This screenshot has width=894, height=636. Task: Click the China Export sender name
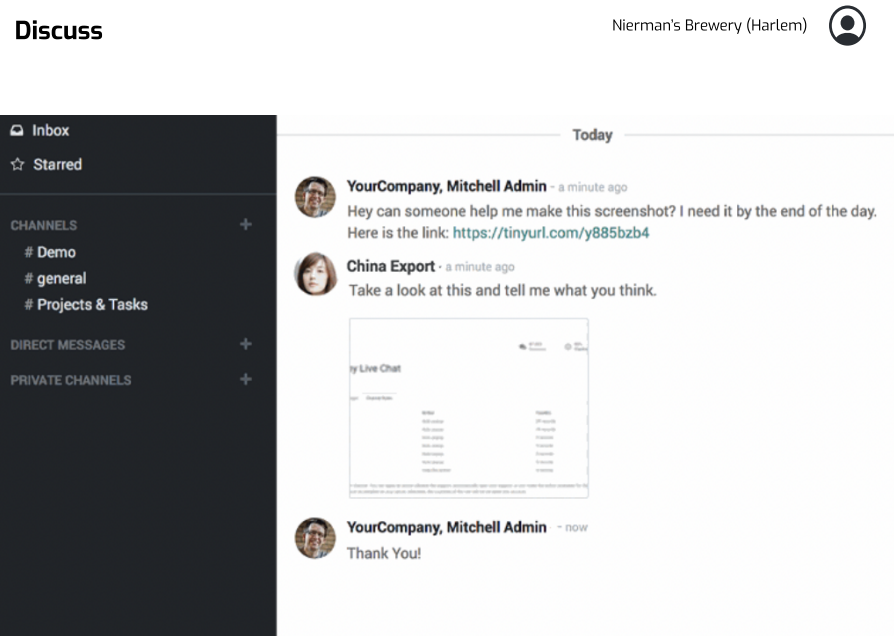[391, 266]
